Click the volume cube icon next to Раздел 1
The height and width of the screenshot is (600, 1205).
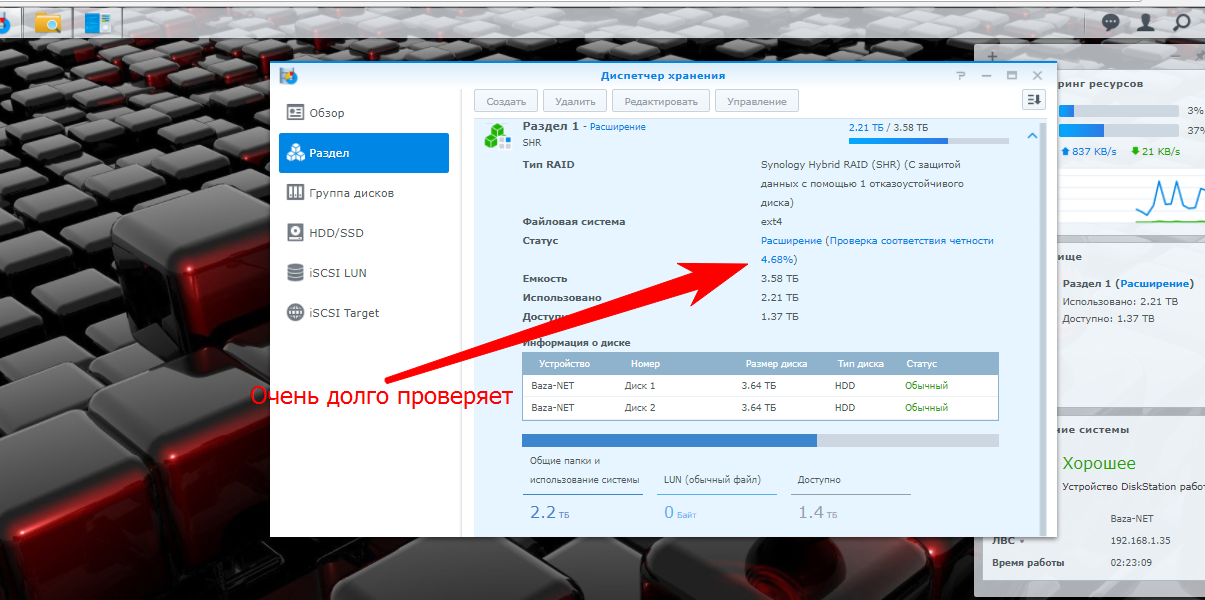coord(497,135)
